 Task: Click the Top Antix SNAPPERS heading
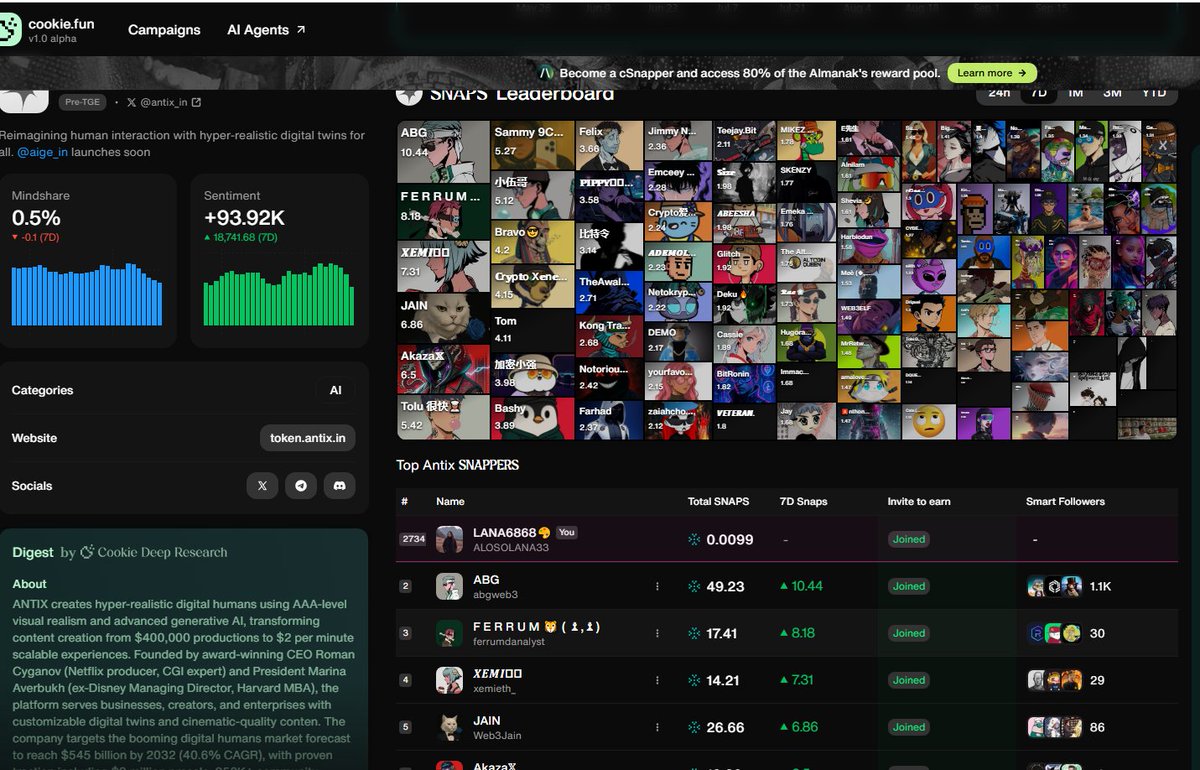(x=457, y=465)
